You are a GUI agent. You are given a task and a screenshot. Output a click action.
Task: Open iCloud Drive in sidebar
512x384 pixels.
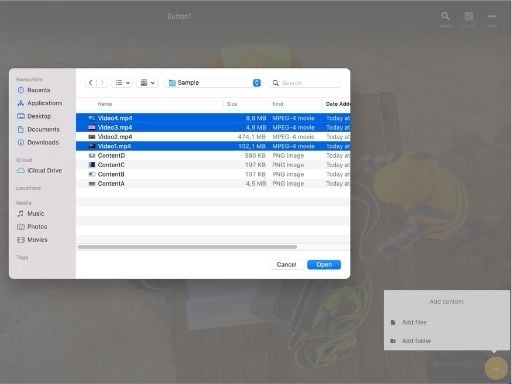[40, 170]
